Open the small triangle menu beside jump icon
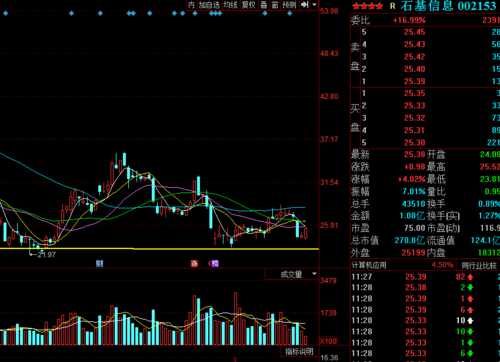Image resolution: width=500 pixels, height=362 pixels. click(314, 5)
